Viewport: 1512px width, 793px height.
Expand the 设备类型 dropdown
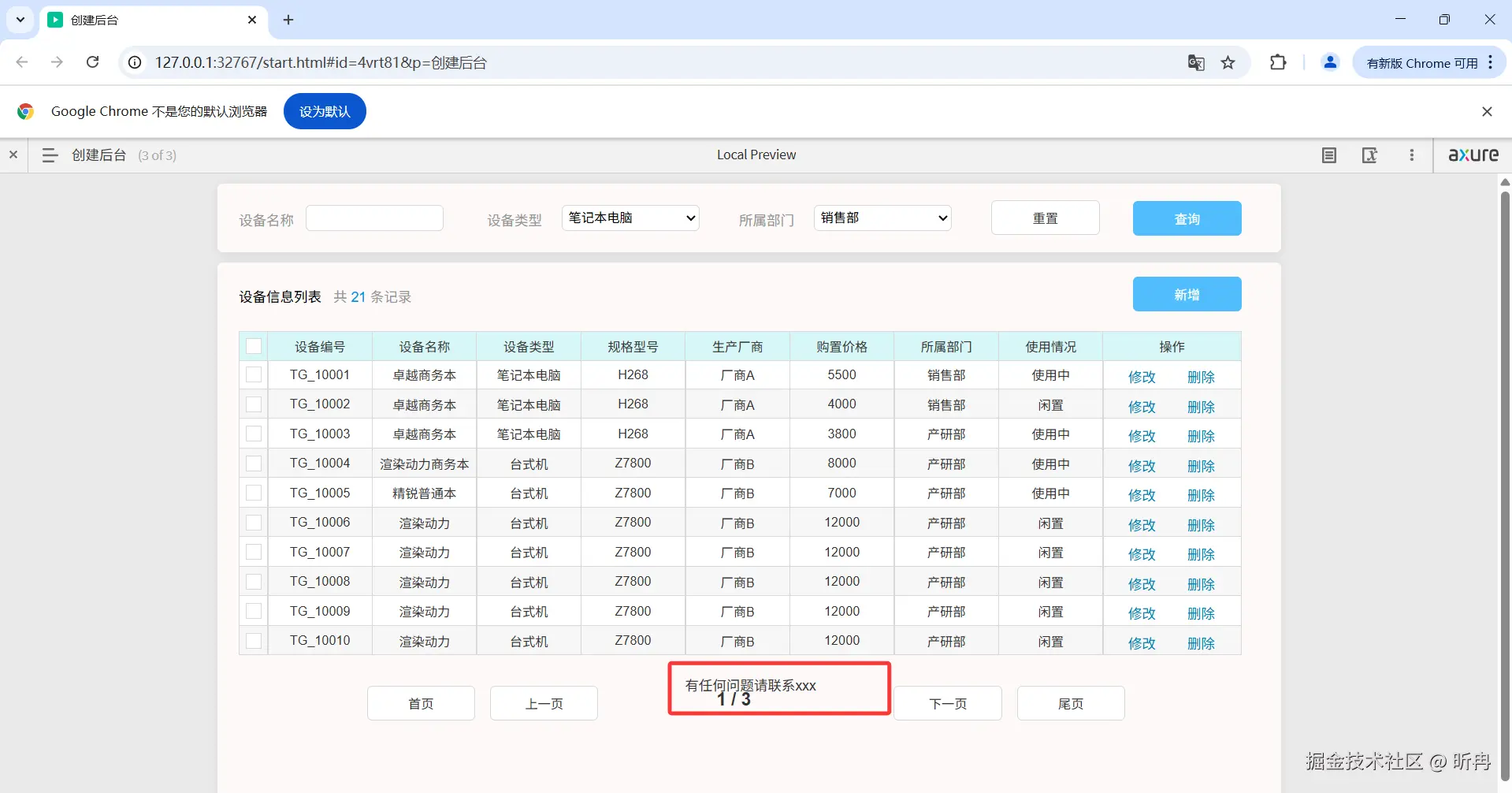[630, 218]
